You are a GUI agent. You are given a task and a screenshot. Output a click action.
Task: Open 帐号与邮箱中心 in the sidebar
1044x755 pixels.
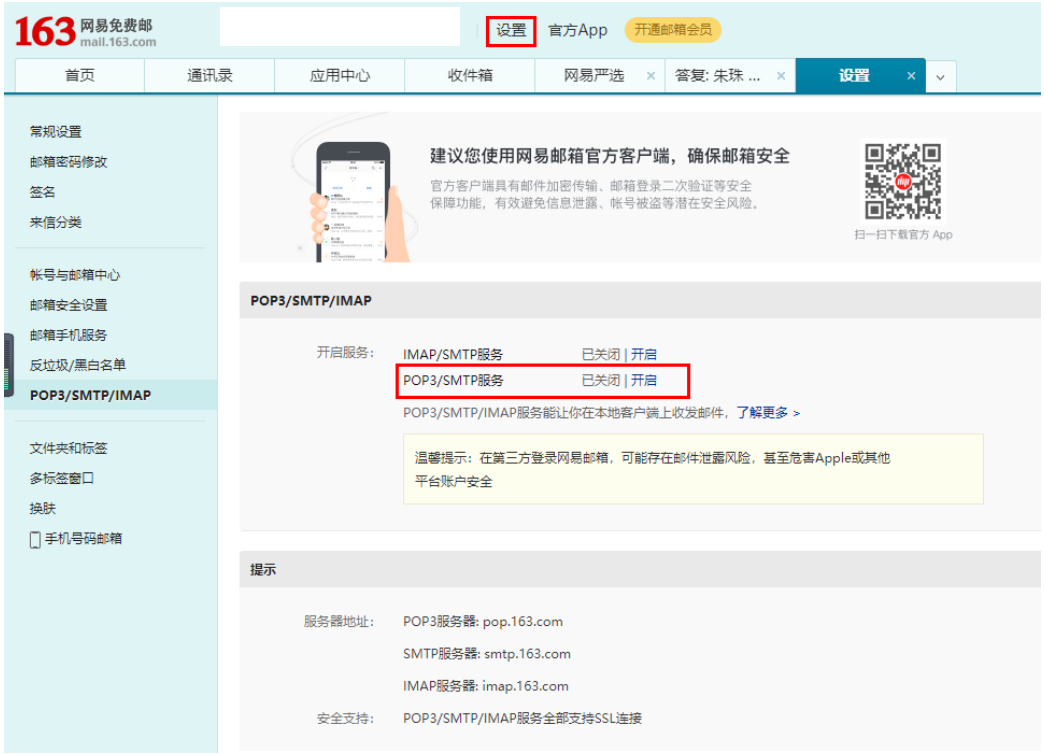pyautogui.click(x=75, y=275)
